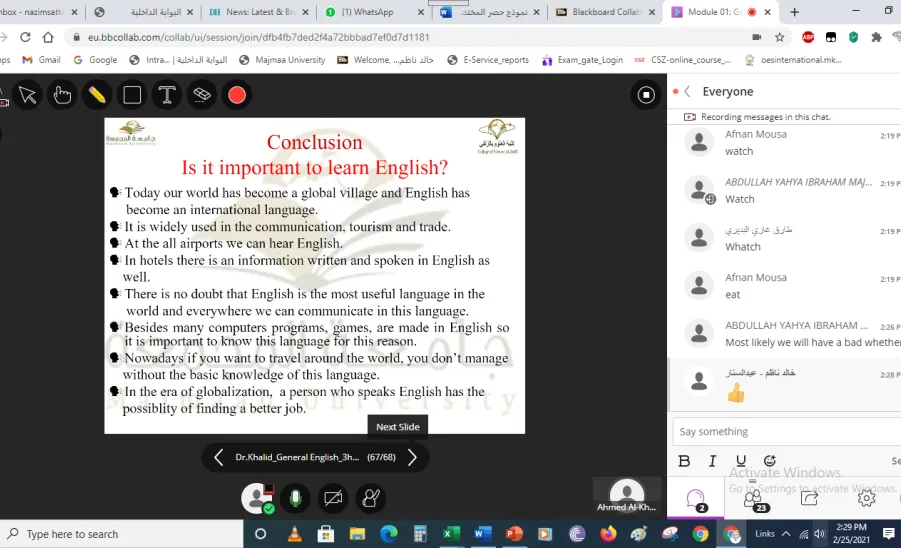This screenshot has height=548, width=901.
Task: Open Firefox from the taskbar
Action: click(607, 534)
